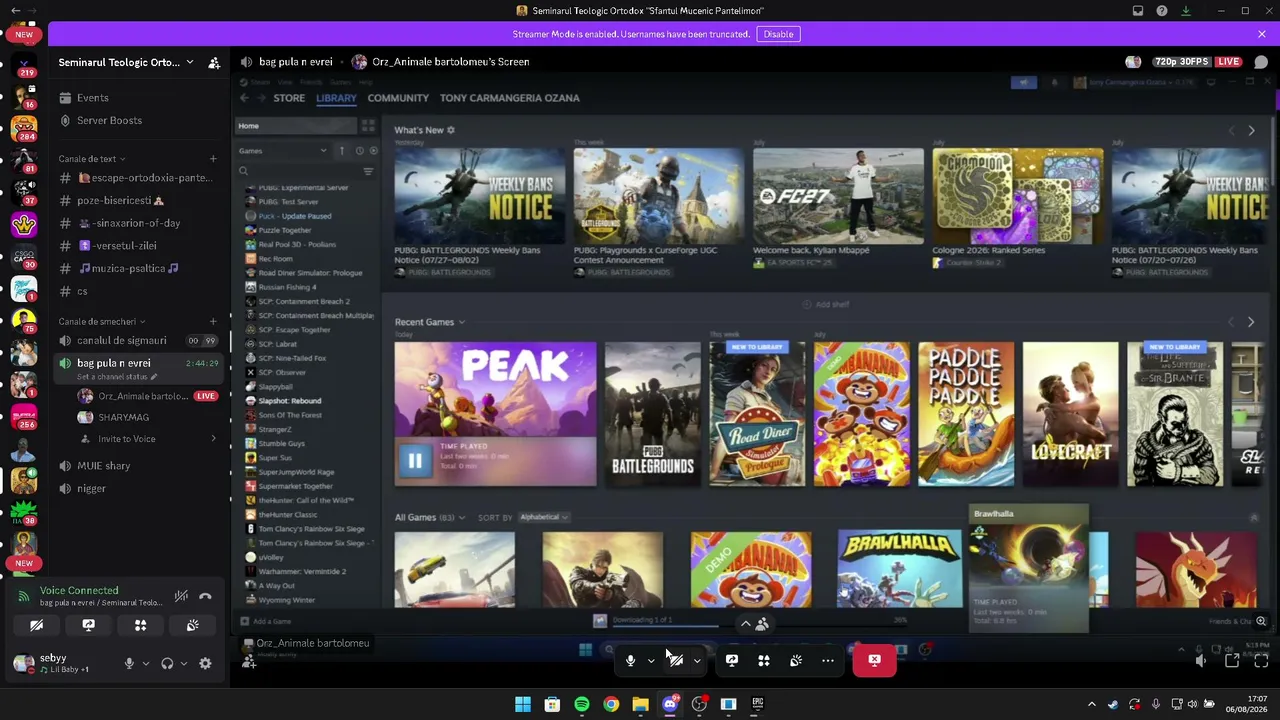Screen dimensions: 1280x720
Task: Open Spotify from the taskbar
Action: point(582,704)
